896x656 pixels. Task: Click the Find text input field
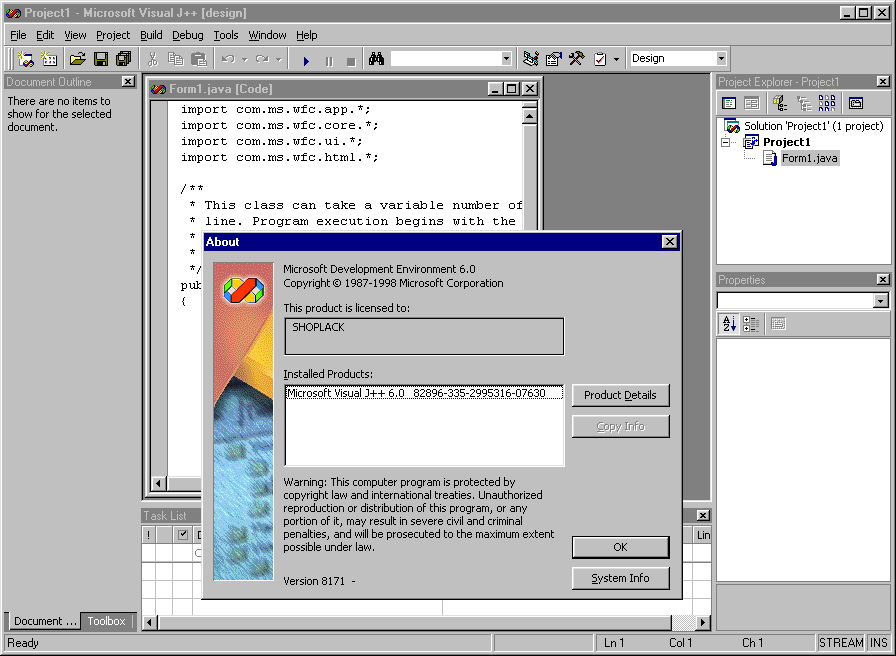(x=446, y=58)
